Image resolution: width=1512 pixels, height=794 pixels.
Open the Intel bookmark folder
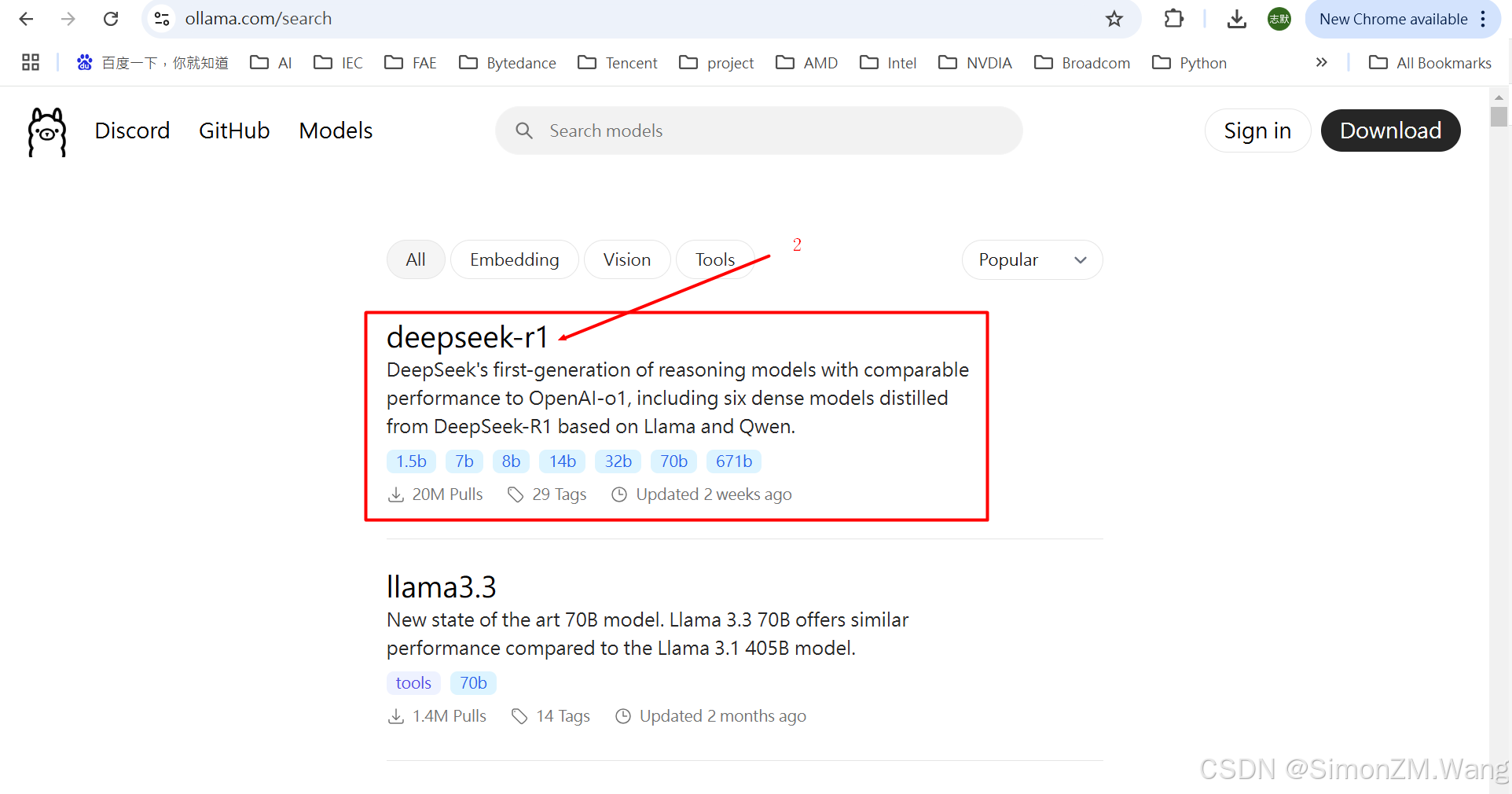point(888,63)
